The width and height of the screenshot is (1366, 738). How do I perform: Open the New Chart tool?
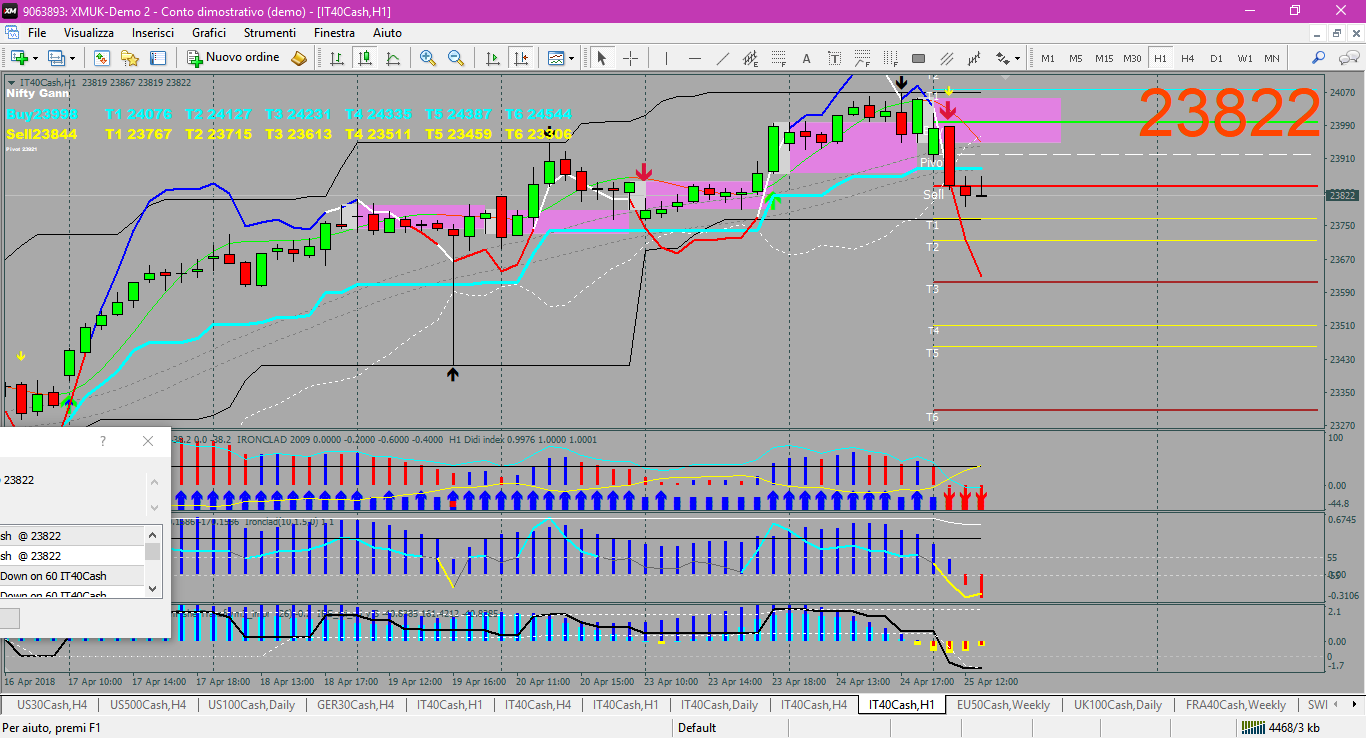click(19, 58)
